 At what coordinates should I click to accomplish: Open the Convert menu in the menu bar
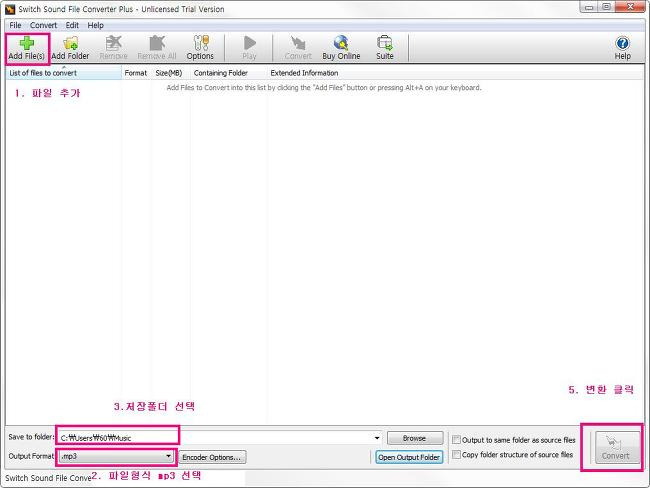[43, 25]
